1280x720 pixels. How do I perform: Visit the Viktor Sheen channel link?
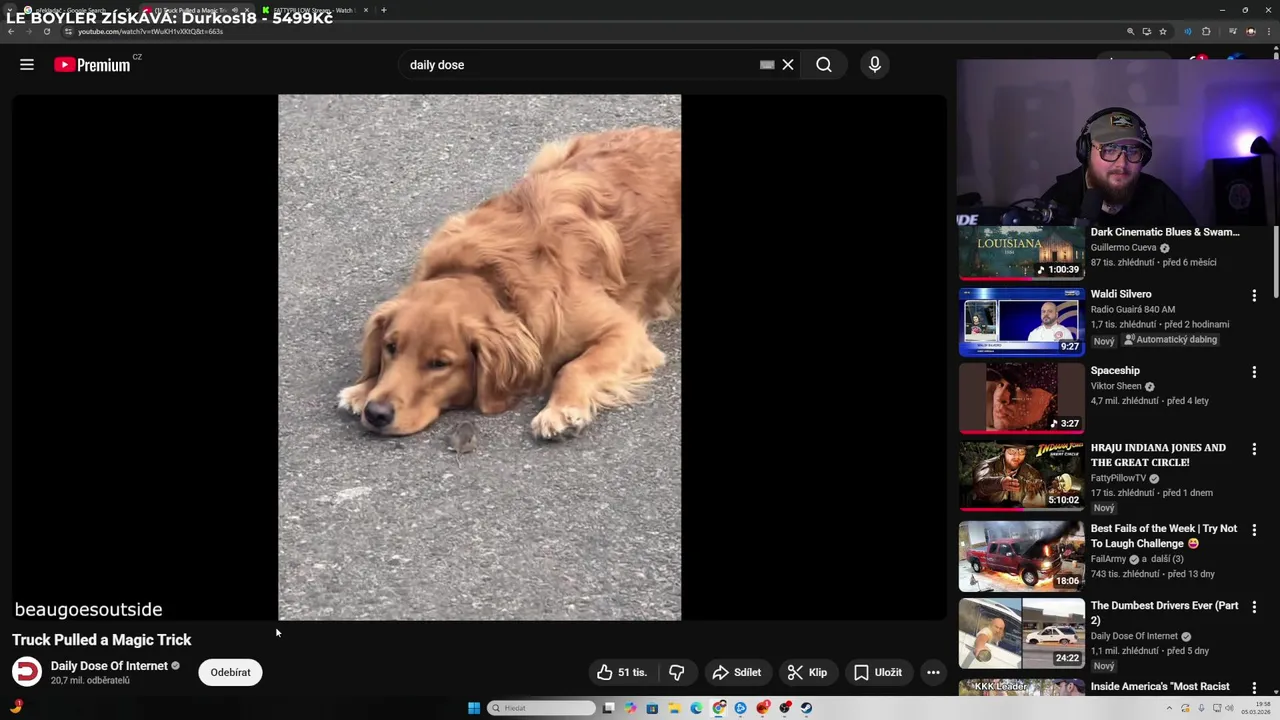point(1116,386)
